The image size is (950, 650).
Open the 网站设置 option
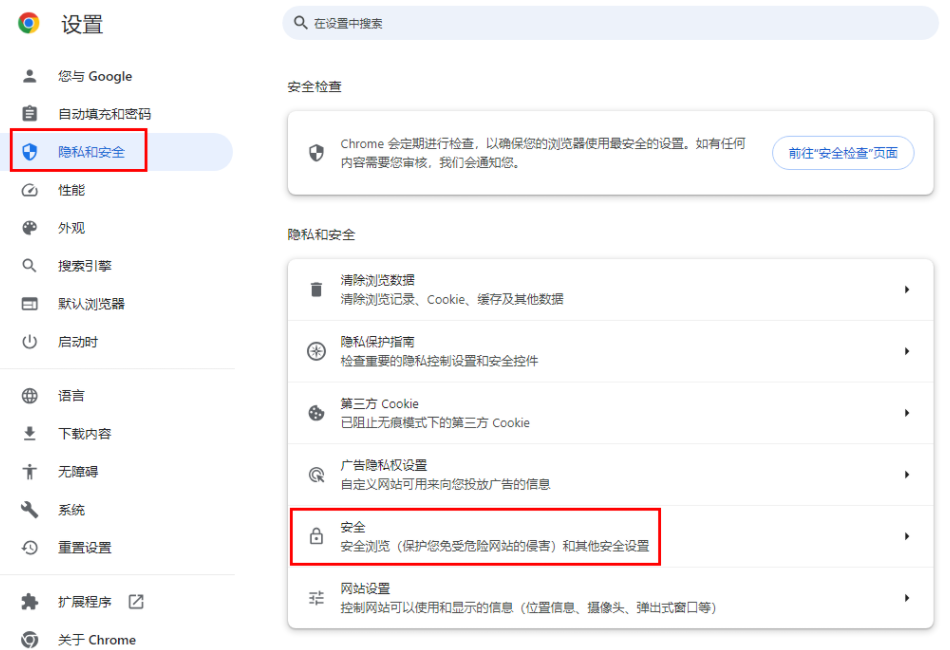610,599
